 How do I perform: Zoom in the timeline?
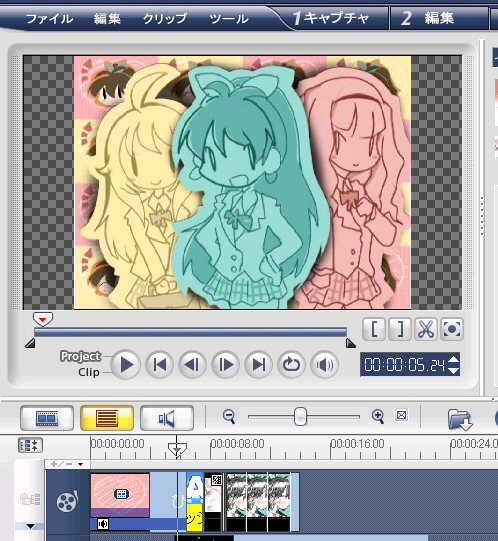pyautogui.click(x=378, y=416)
